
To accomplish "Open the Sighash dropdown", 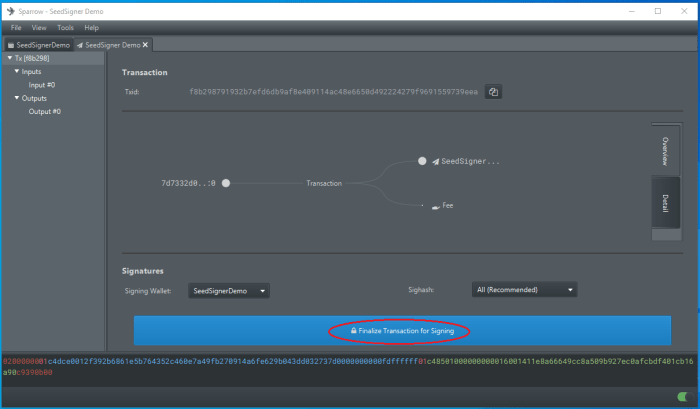I will (x=524, y=290).
